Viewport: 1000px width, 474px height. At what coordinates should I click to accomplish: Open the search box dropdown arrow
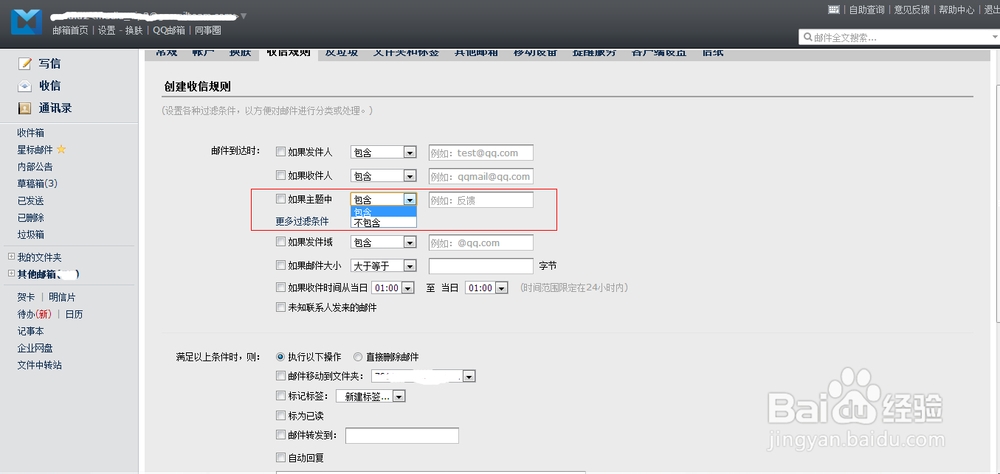[x=995, y=38]
